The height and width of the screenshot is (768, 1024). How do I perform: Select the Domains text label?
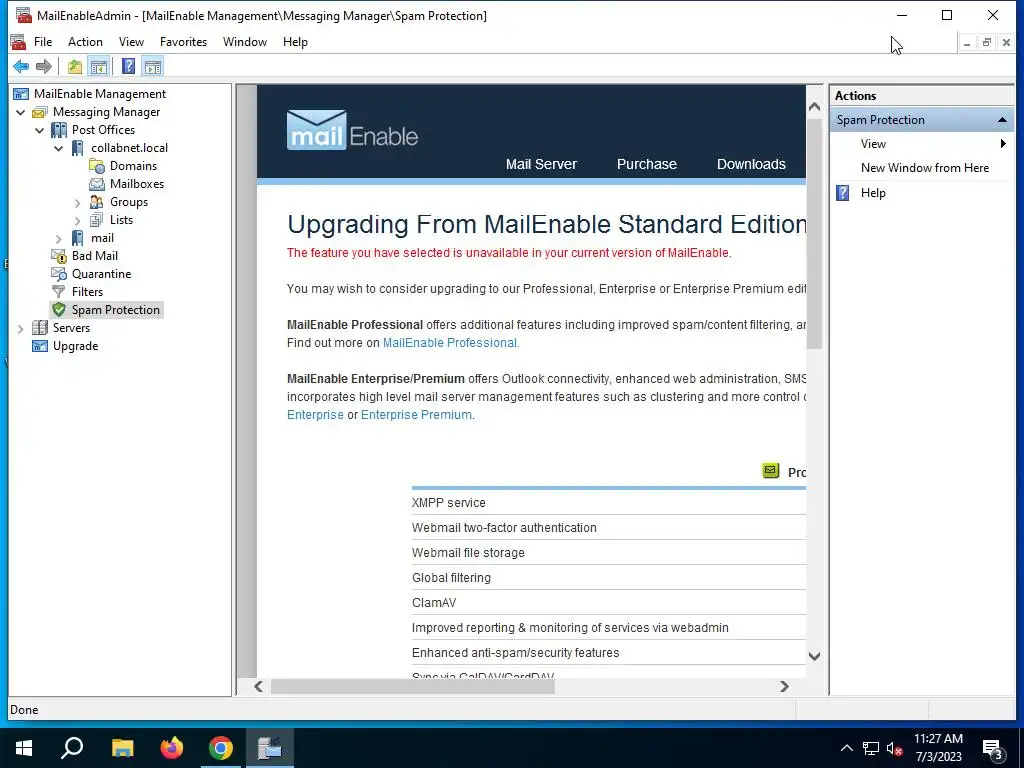tap(133, 166)
